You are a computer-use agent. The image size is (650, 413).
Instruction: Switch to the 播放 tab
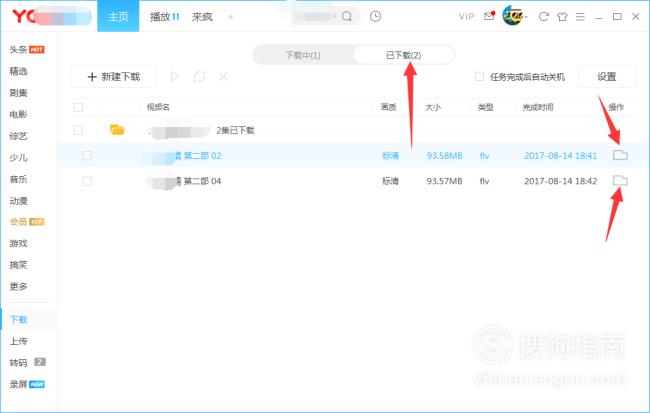165,17
